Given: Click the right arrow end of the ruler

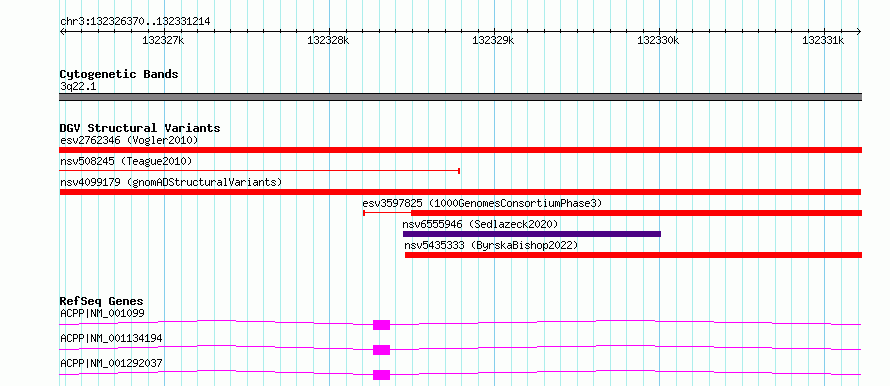Looking at the screenshot, I should click(x=859, y=31).
